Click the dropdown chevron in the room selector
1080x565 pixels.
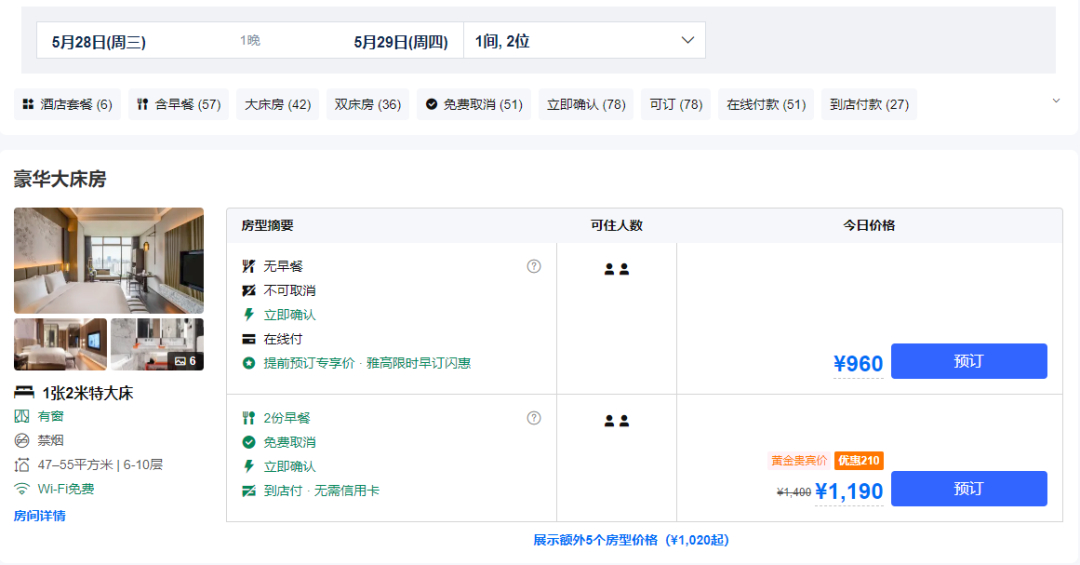(x=687, y=40)
